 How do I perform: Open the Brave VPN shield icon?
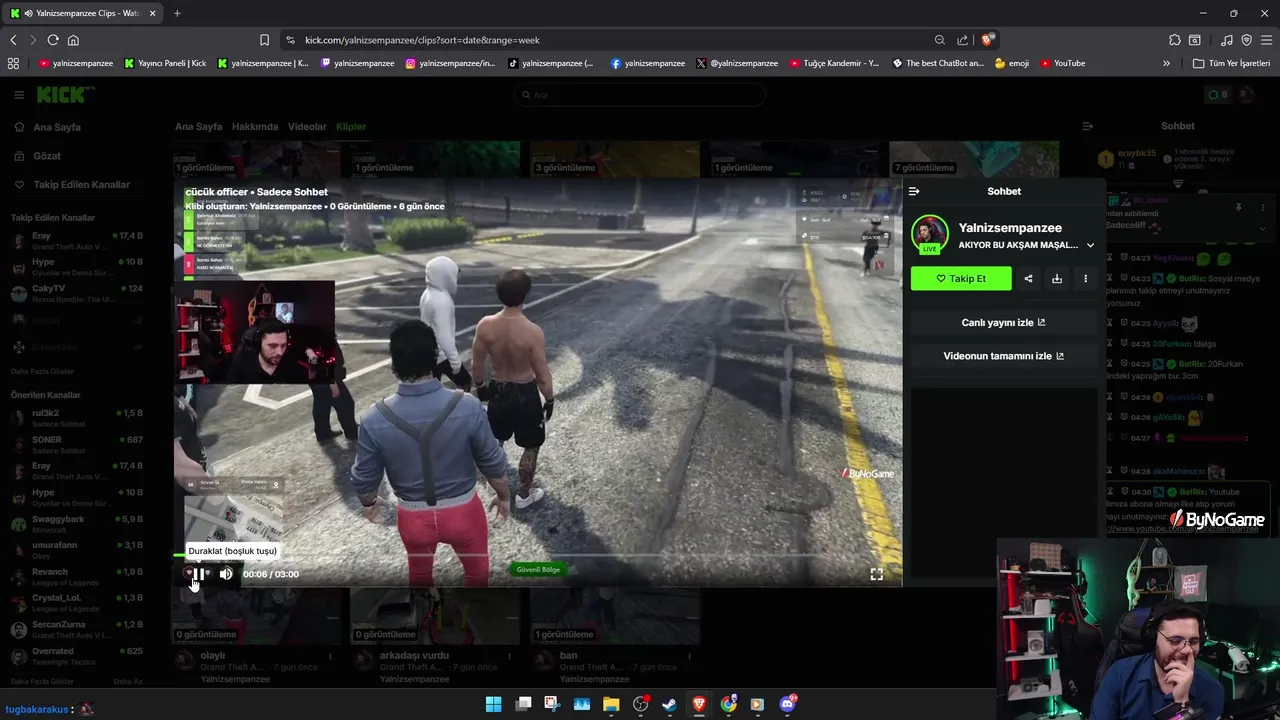pyautogui.click(x=1246, y=40)
